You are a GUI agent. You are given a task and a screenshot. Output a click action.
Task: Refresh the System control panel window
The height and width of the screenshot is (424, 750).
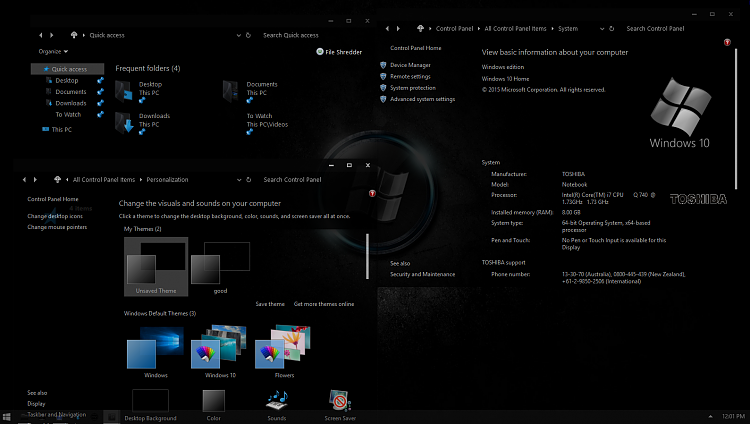click(x=611, y=29)
